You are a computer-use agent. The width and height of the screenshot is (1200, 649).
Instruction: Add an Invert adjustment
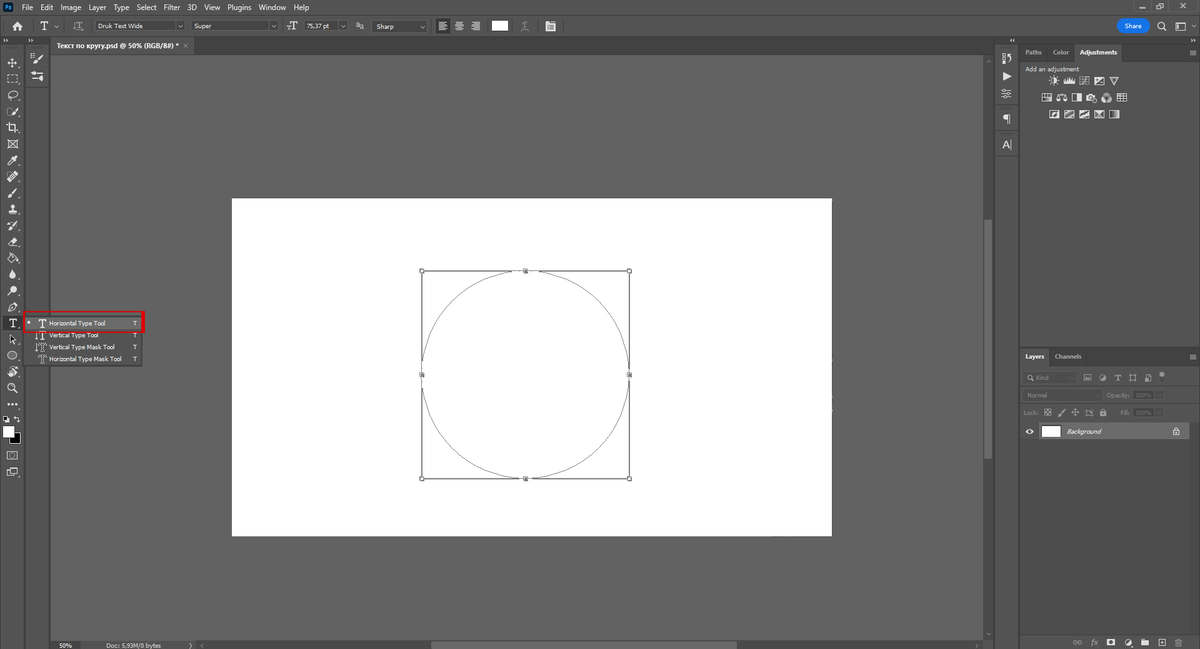pyautogui.click(x=1054, y=114)
